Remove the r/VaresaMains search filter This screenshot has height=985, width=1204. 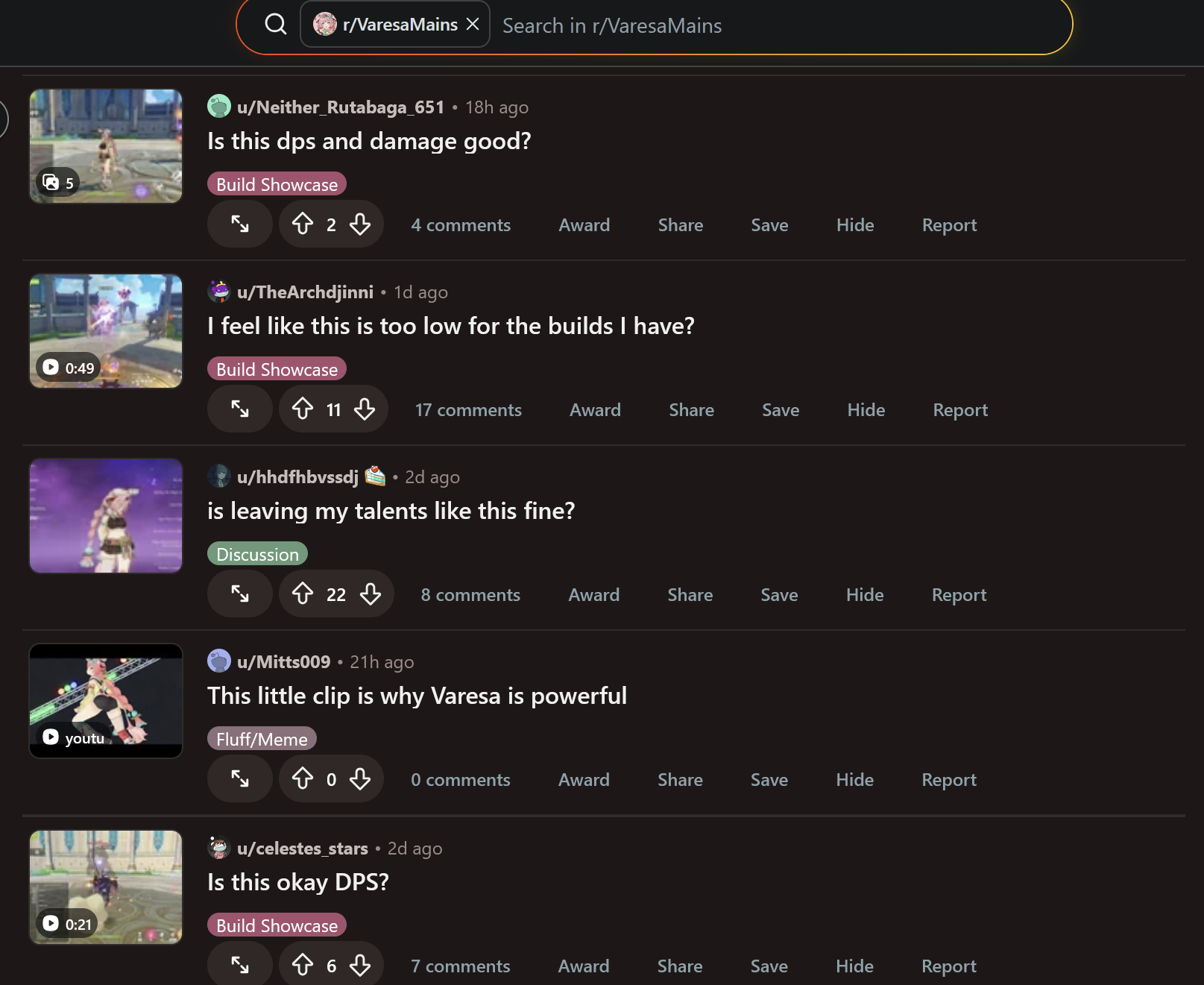coord(473,25)
